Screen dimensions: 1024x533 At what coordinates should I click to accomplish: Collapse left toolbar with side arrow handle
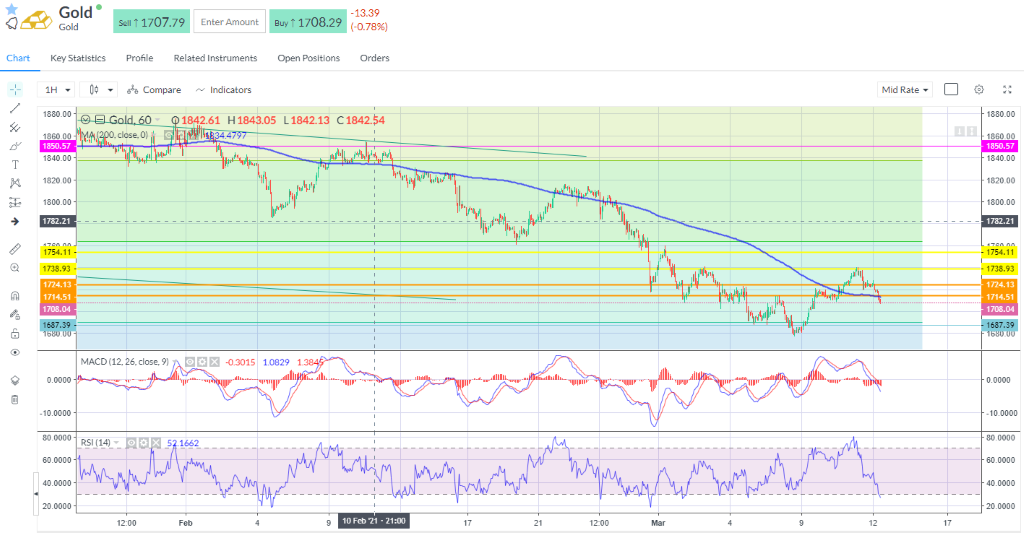pyautogui.click(x=35, y=494)
